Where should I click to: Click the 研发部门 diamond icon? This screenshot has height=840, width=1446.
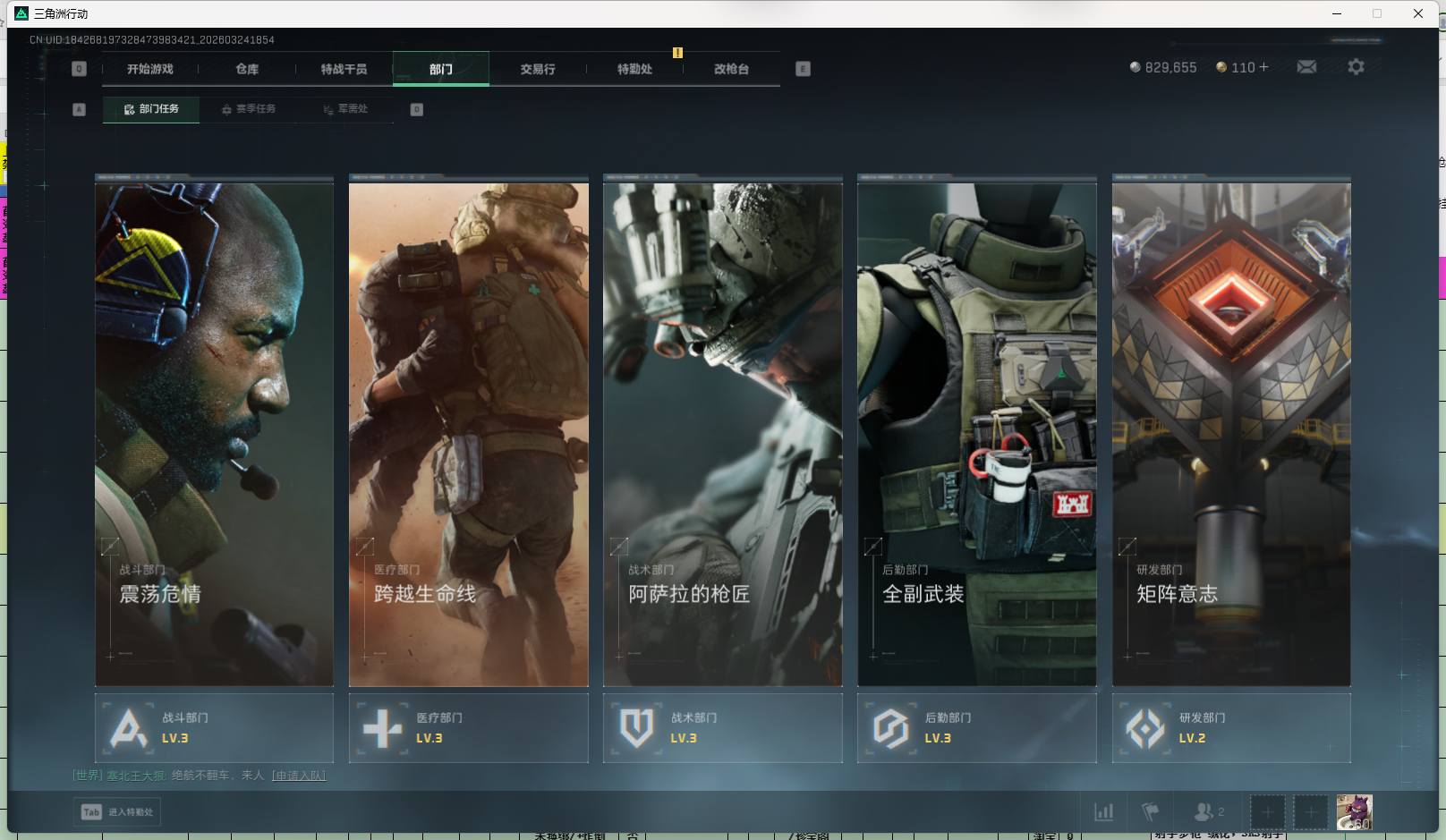pyautogui.click(x=1144, y=728)
